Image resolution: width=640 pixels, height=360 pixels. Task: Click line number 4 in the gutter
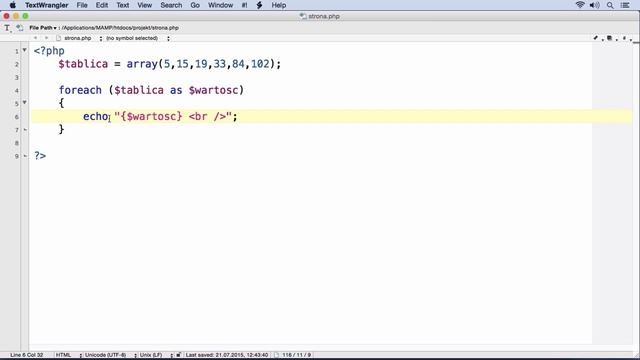17,91
